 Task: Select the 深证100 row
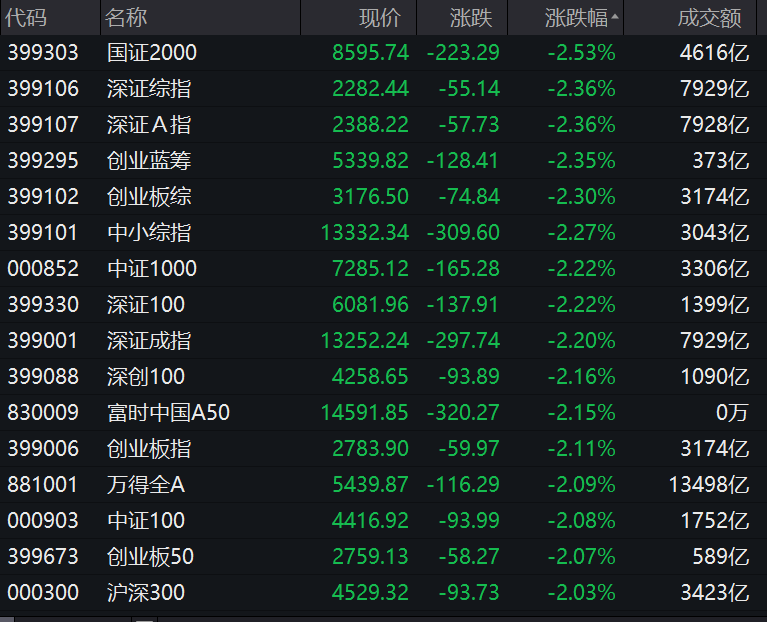[x=146, y=305]
